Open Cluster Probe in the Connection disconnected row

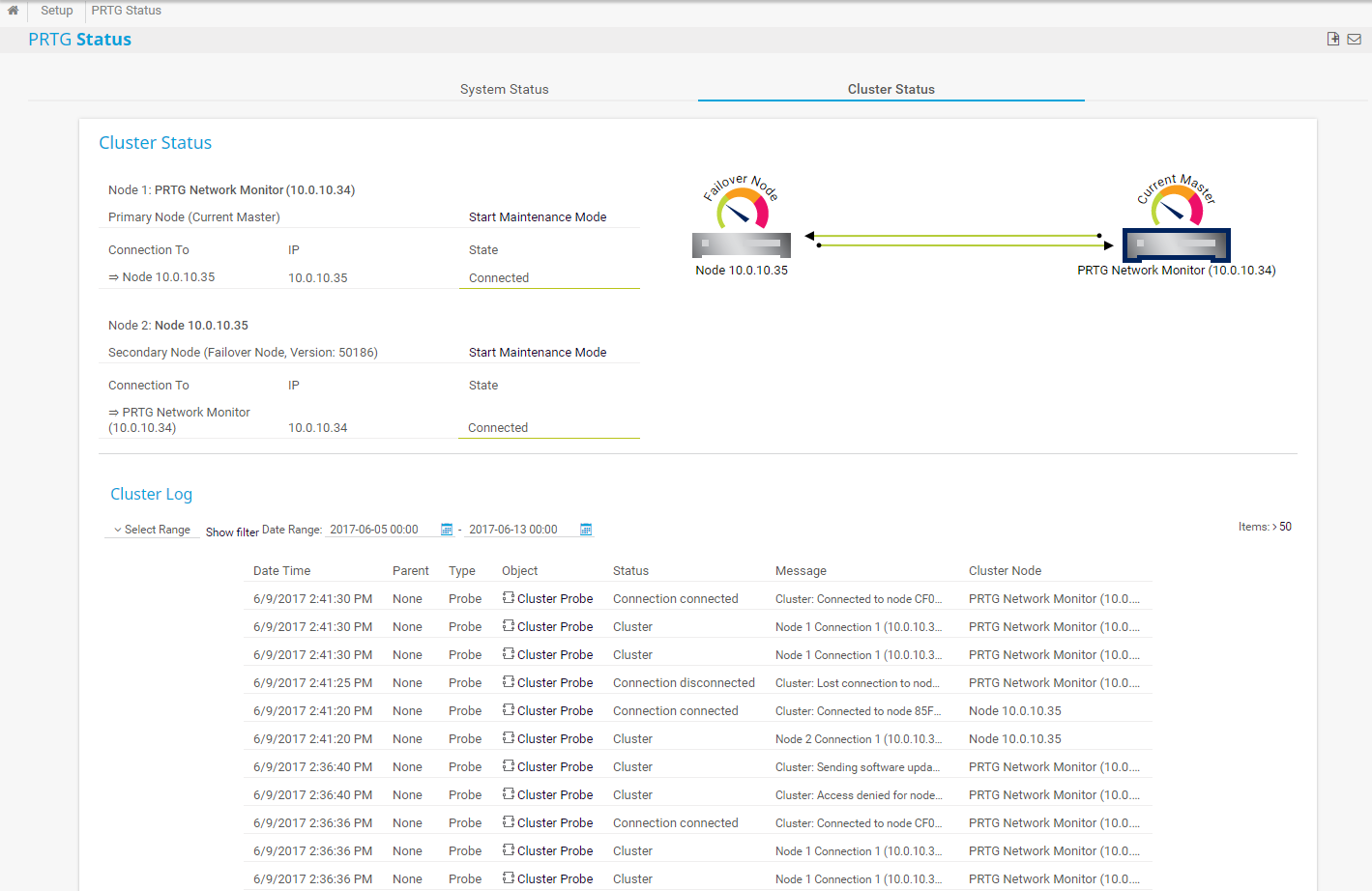554,682
